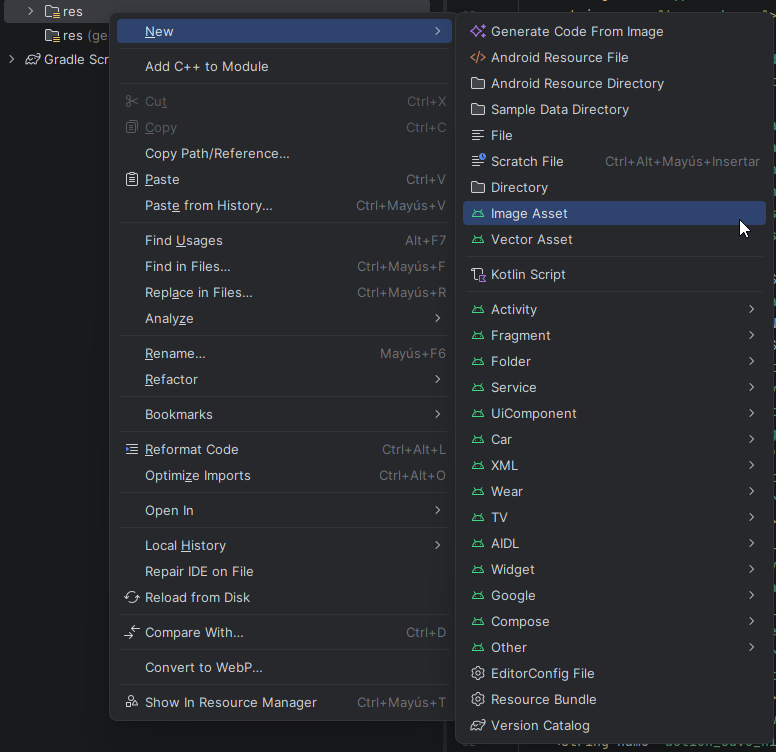Click the Vector Asset android icon
This screenshot has height=752, width=776.
click(478, 239)
